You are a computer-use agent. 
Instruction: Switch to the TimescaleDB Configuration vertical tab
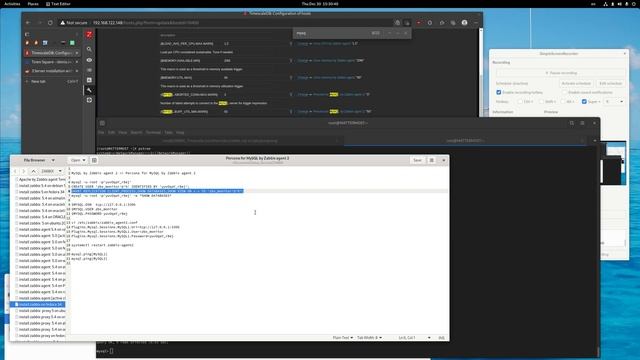pos(51,53)
